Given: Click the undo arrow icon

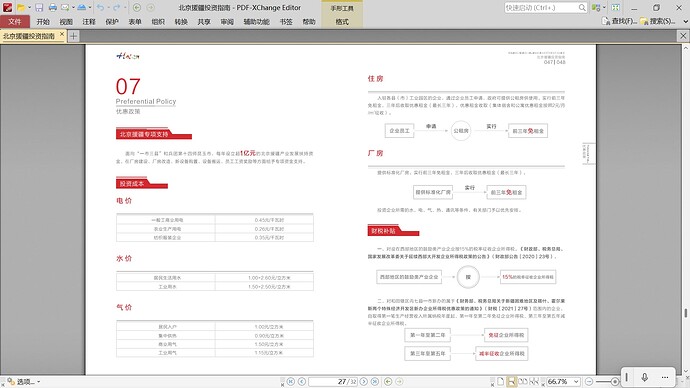Looking at the screenshot, I should [x=100, y=7].
